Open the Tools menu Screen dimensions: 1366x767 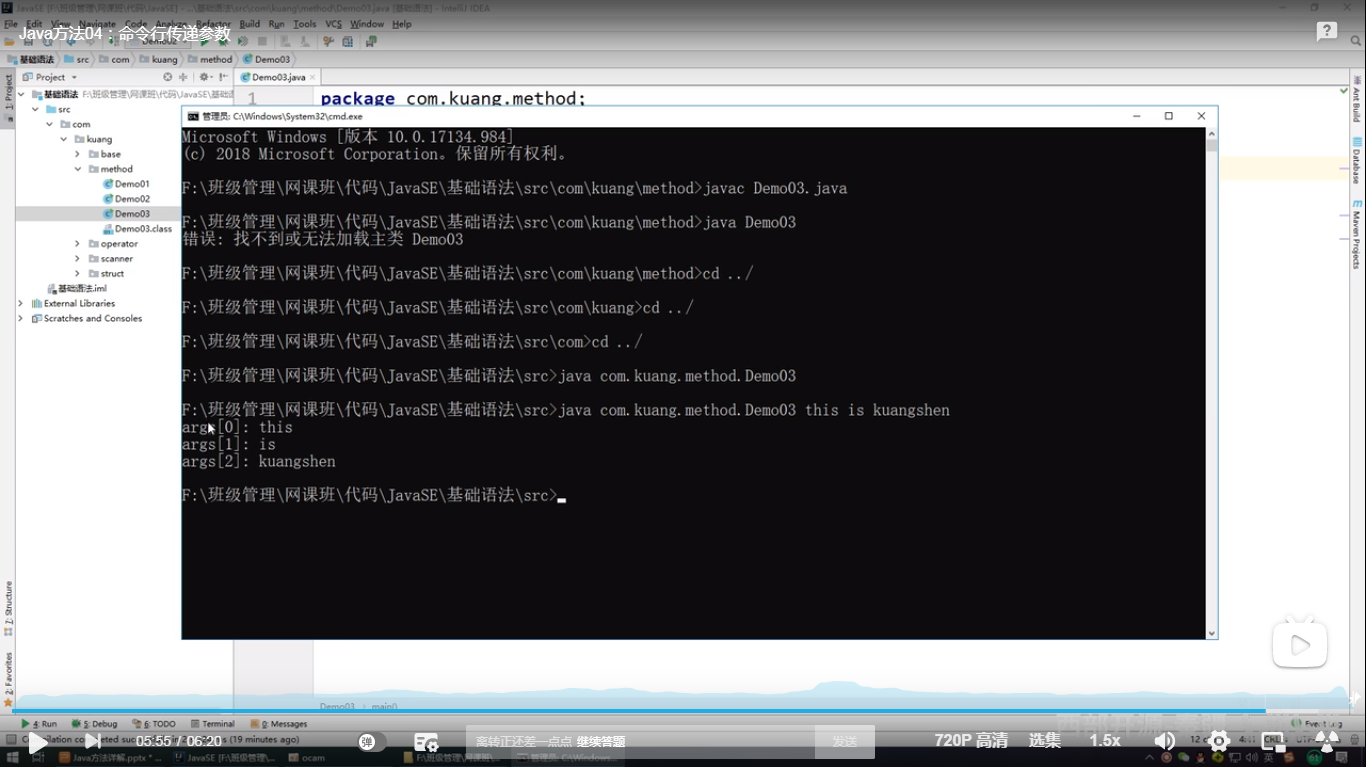[305, 24]
